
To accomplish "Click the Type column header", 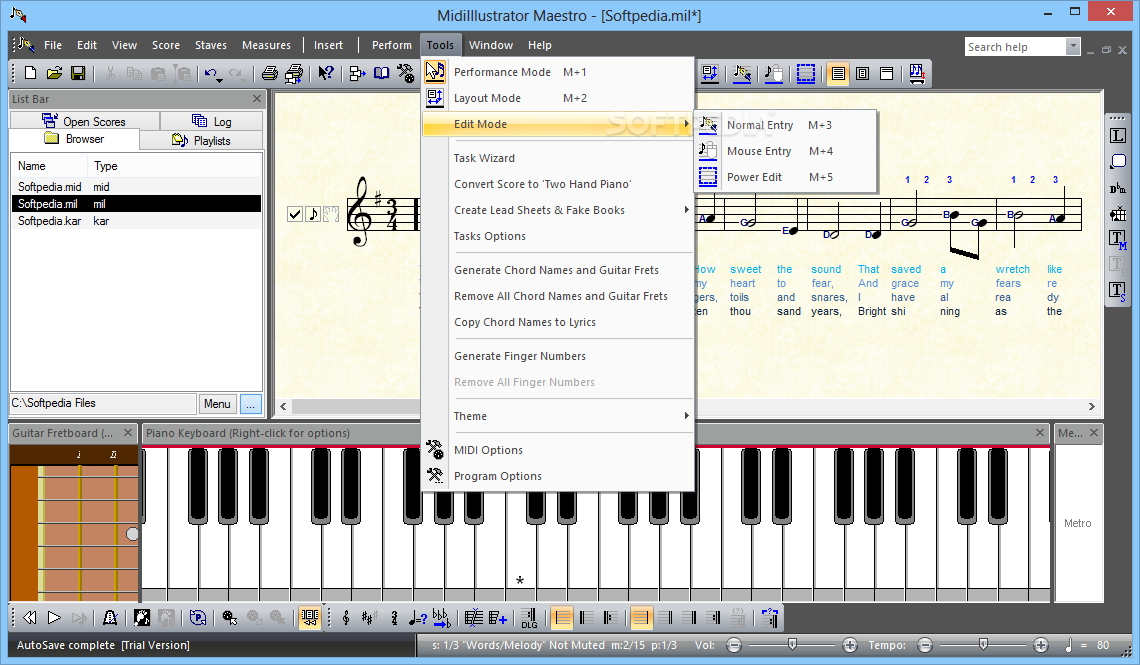I will tap(174, 166).
